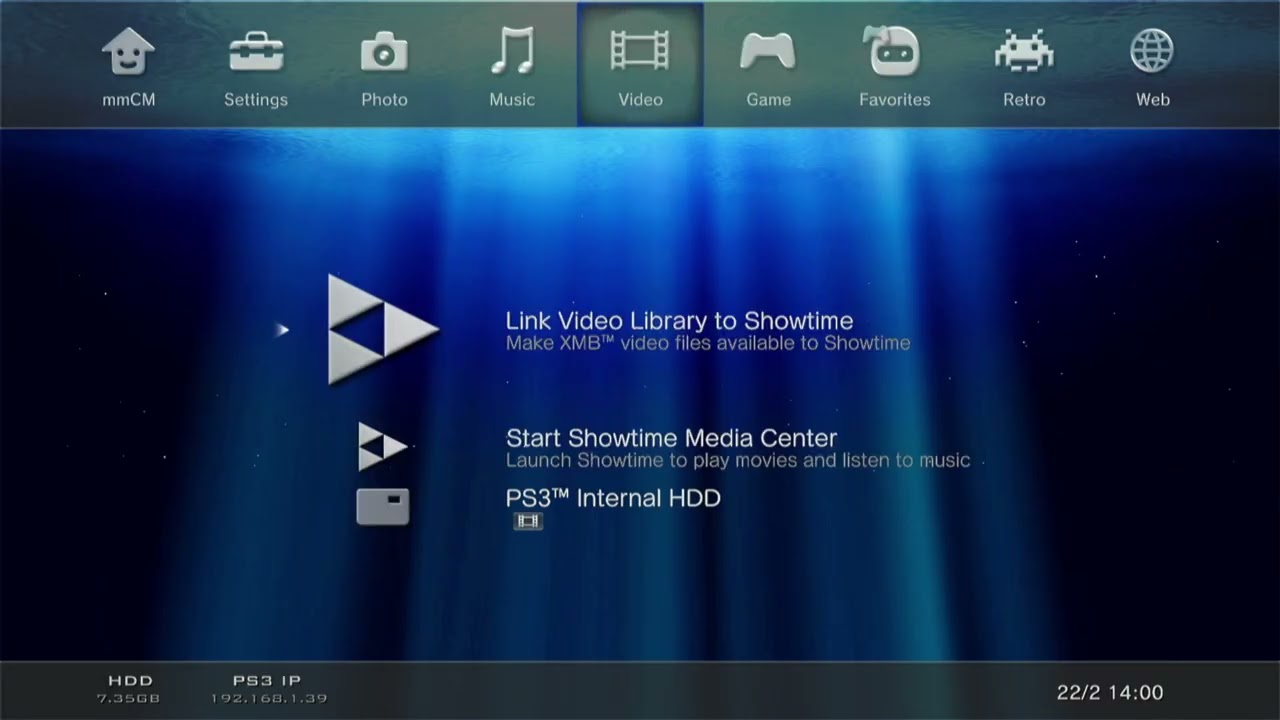Open the Game controller icon
This screenshot has width=1280, height=720.
[768, 52]
